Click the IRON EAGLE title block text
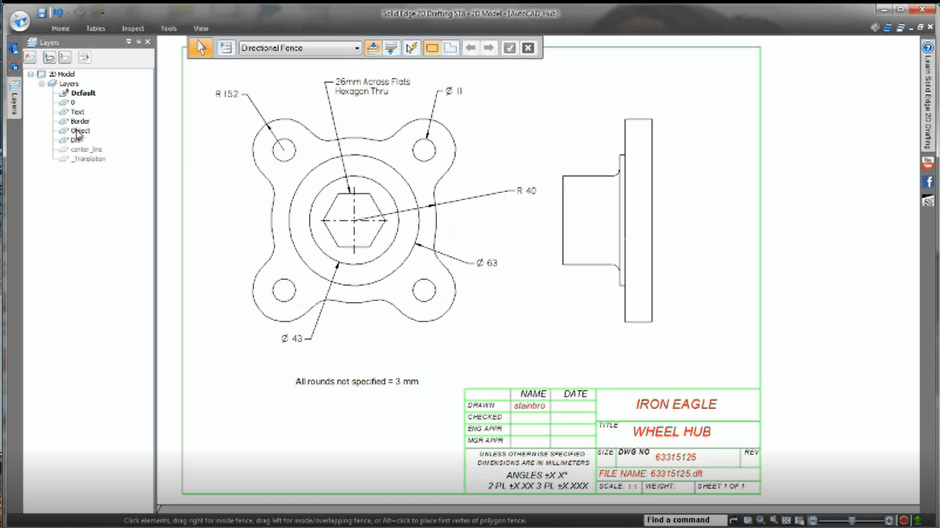The width and height of the screenshot is (940, 528). (x=676, y=405)
